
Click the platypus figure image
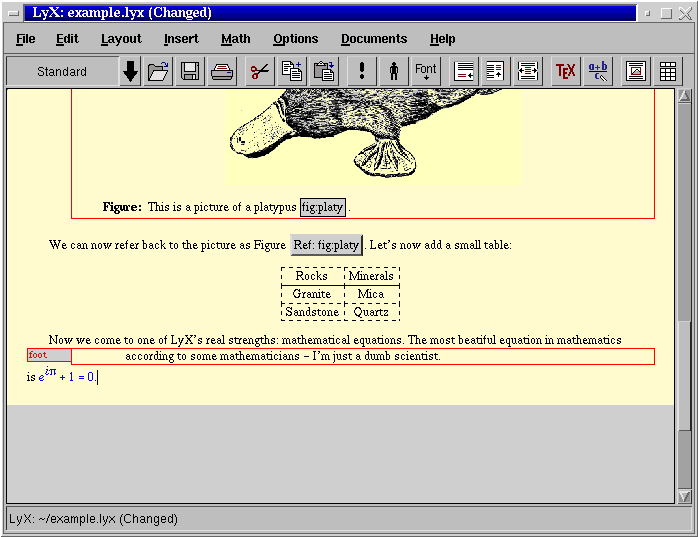(373, 137)
